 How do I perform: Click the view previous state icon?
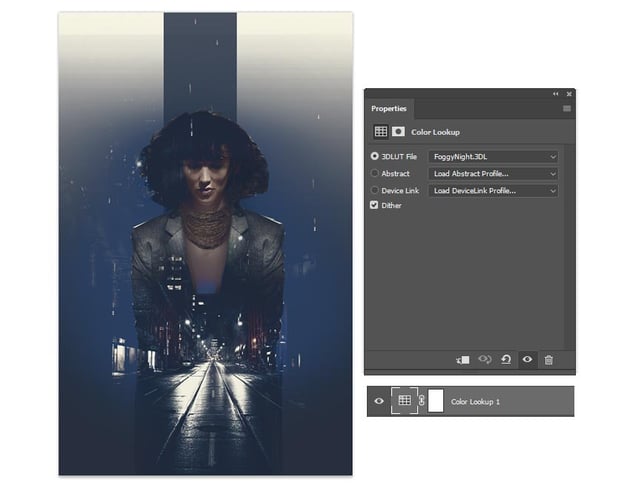(485, 359)
